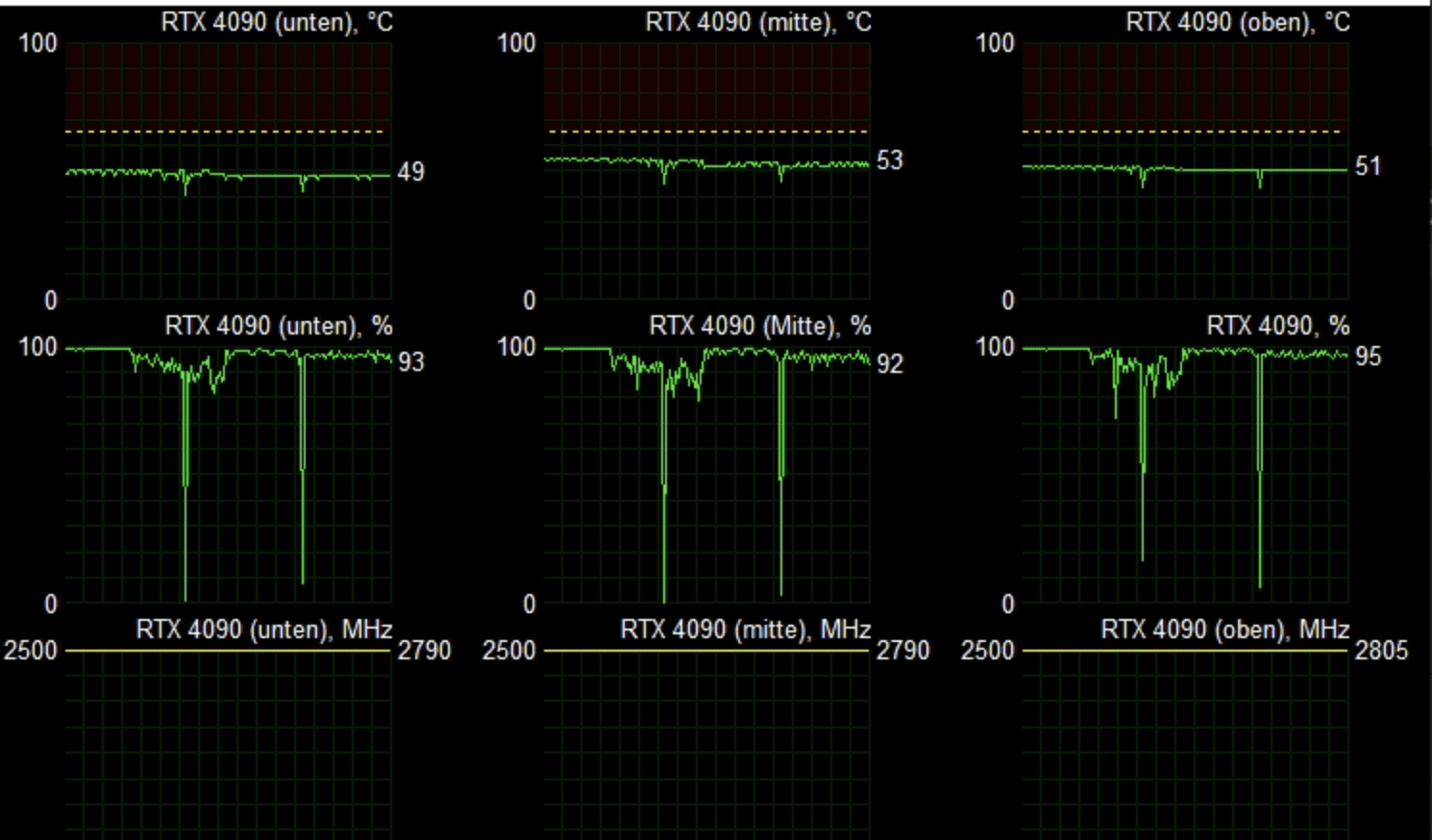Click inside the unten usage percent graph
Viewport: 1432px width, 840px height.
pos(228,475)
